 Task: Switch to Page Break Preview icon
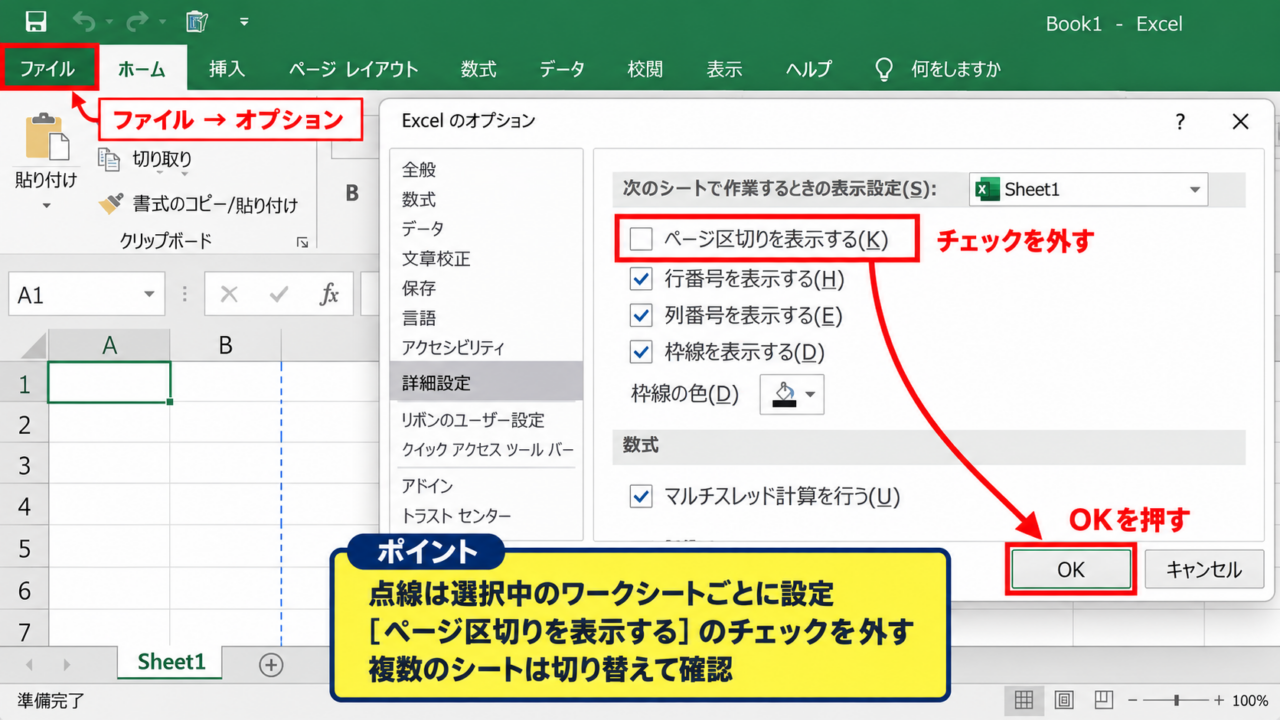coord(1103,700)
